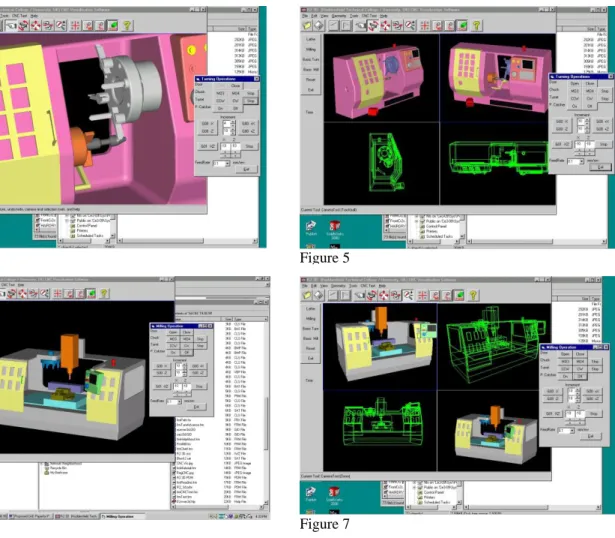Screen dimensions: 615x538
Task: Select Scheduled Tasks tree item below the Figure 7 window
Action: coord(437,502)
